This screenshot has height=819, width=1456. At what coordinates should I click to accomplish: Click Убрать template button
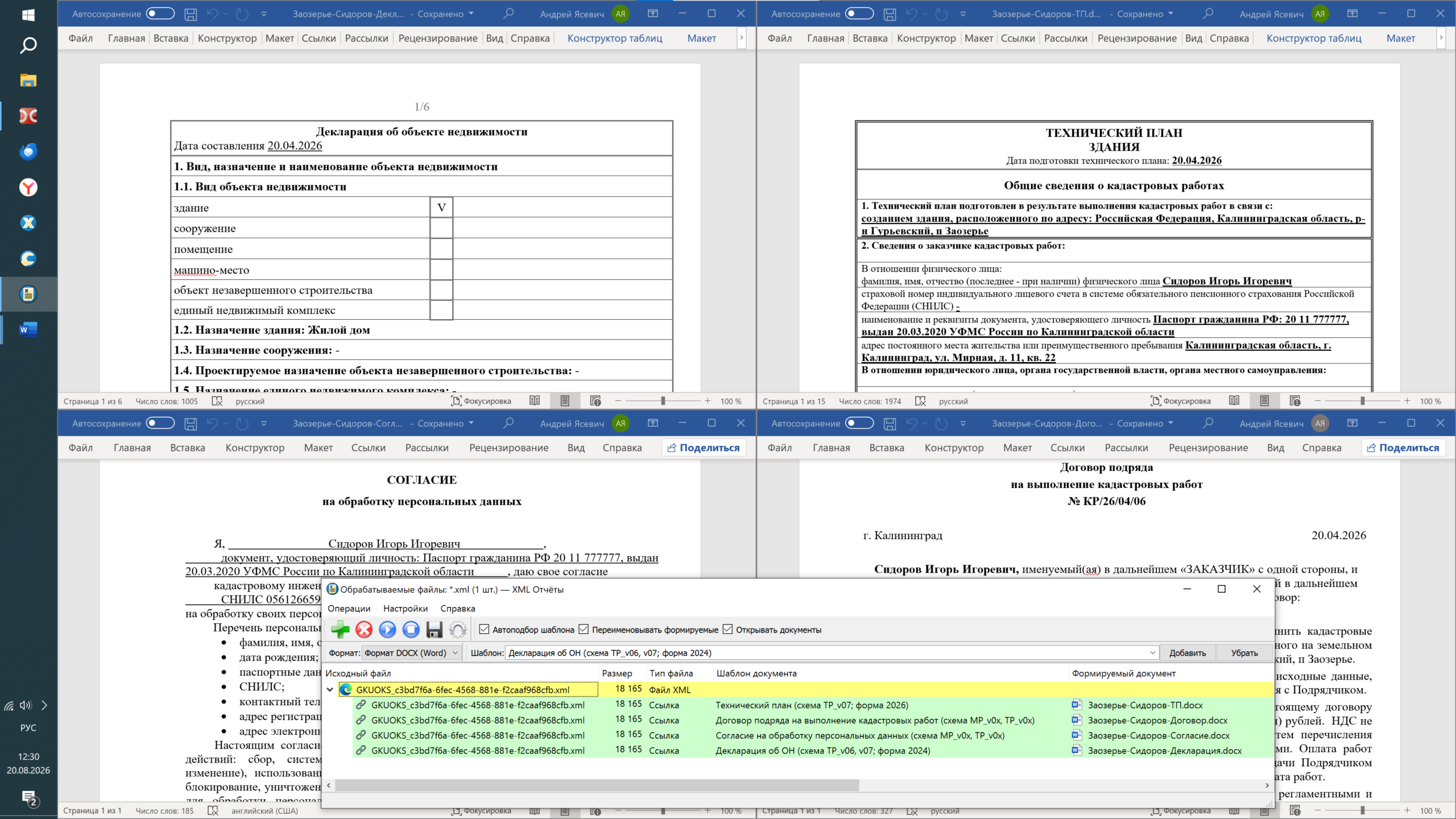pyautogui.click(x=1244, y=652)
